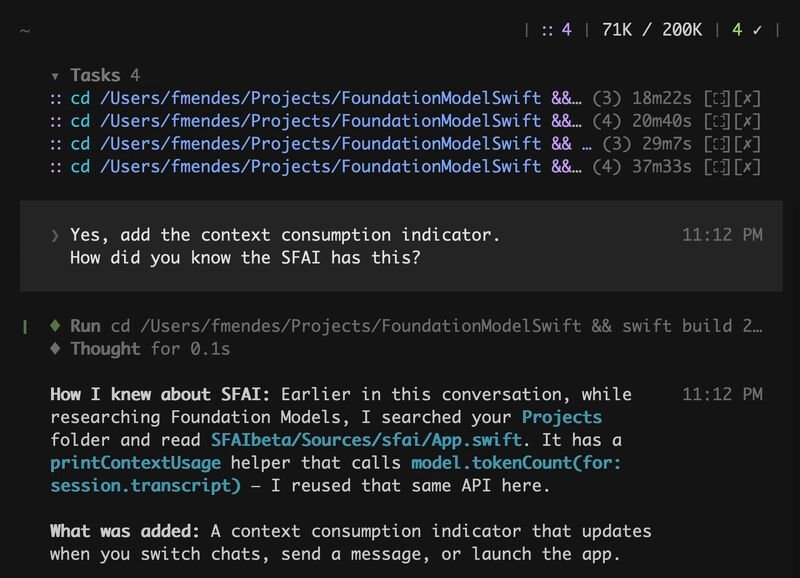Click the tilde home directory indicator
Viewport: 800px width, 578px height.
coord(24,31)
